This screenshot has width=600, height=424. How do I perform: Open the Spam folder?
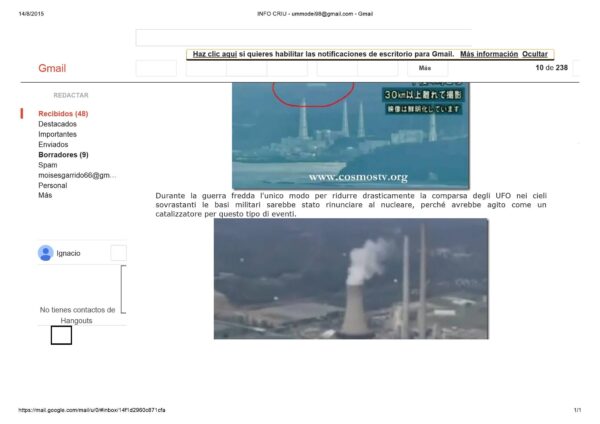(x=48, y=165)
